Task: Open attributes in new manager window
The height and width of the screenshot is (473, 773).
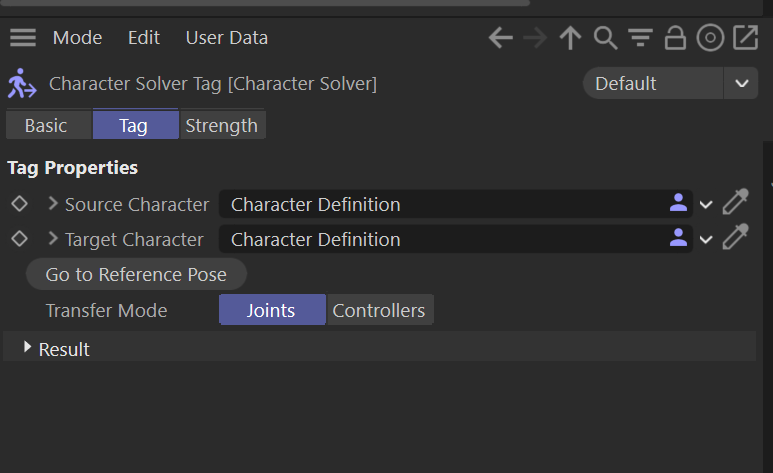Action: point(745,38)
